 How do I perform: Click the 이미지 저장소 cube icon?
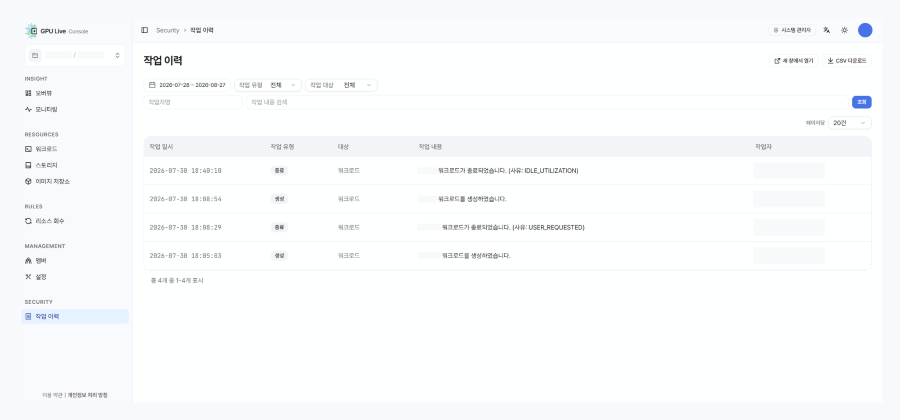coord(28,181)
